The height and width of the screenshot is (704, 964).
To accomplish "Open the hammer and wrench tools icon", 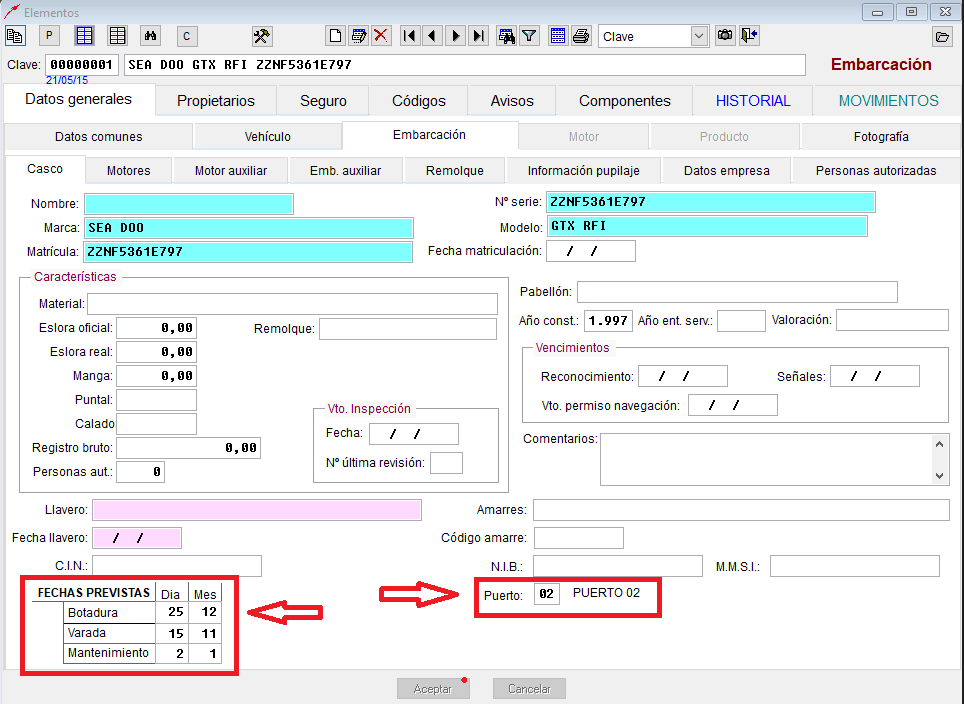I will click(262, 36).
